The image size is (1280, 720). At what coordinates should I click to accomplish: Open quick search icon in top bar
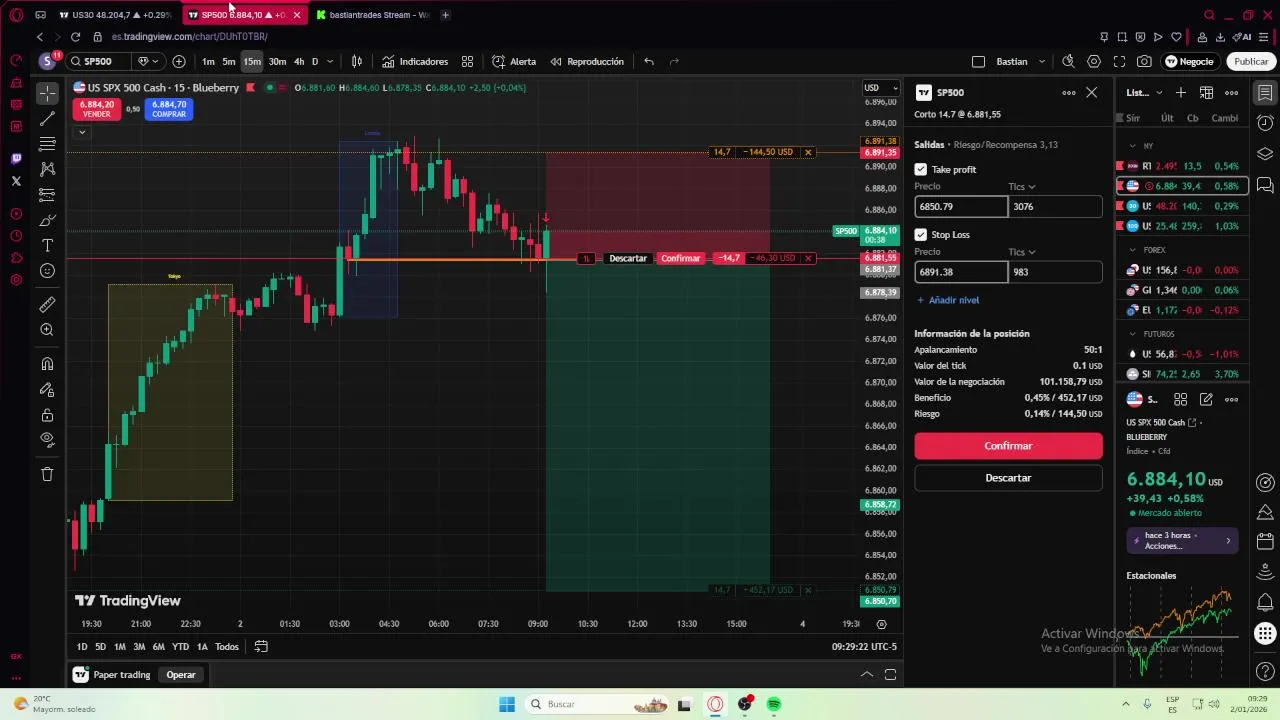pos(1068,61)
